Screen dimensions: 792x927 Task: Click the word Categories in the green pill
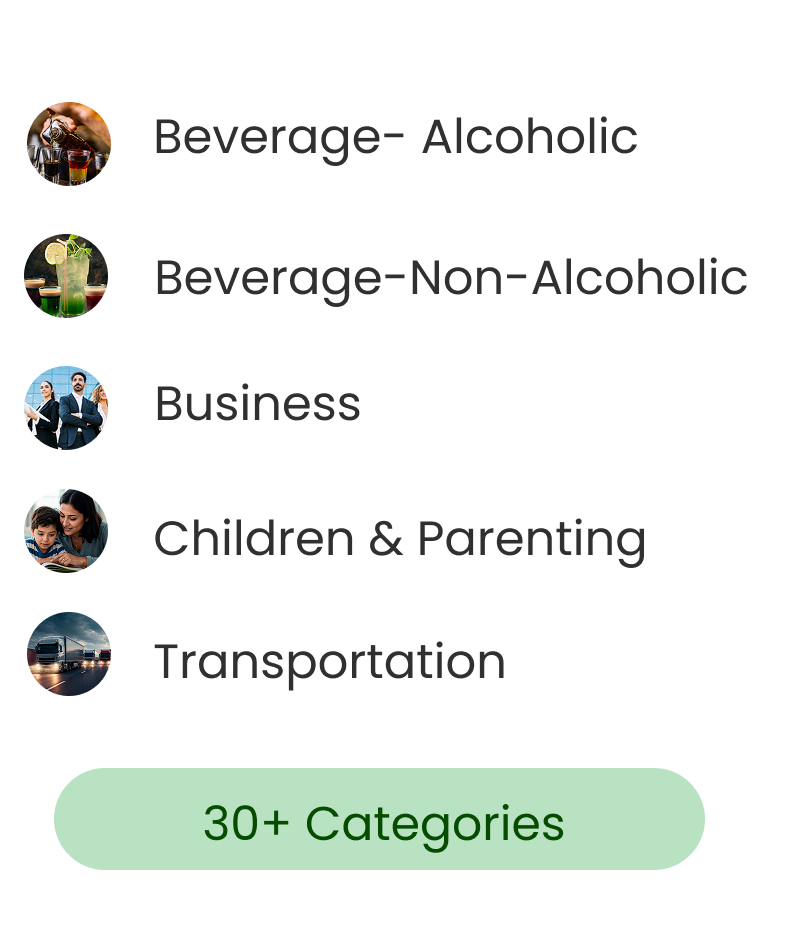(434, 823)
